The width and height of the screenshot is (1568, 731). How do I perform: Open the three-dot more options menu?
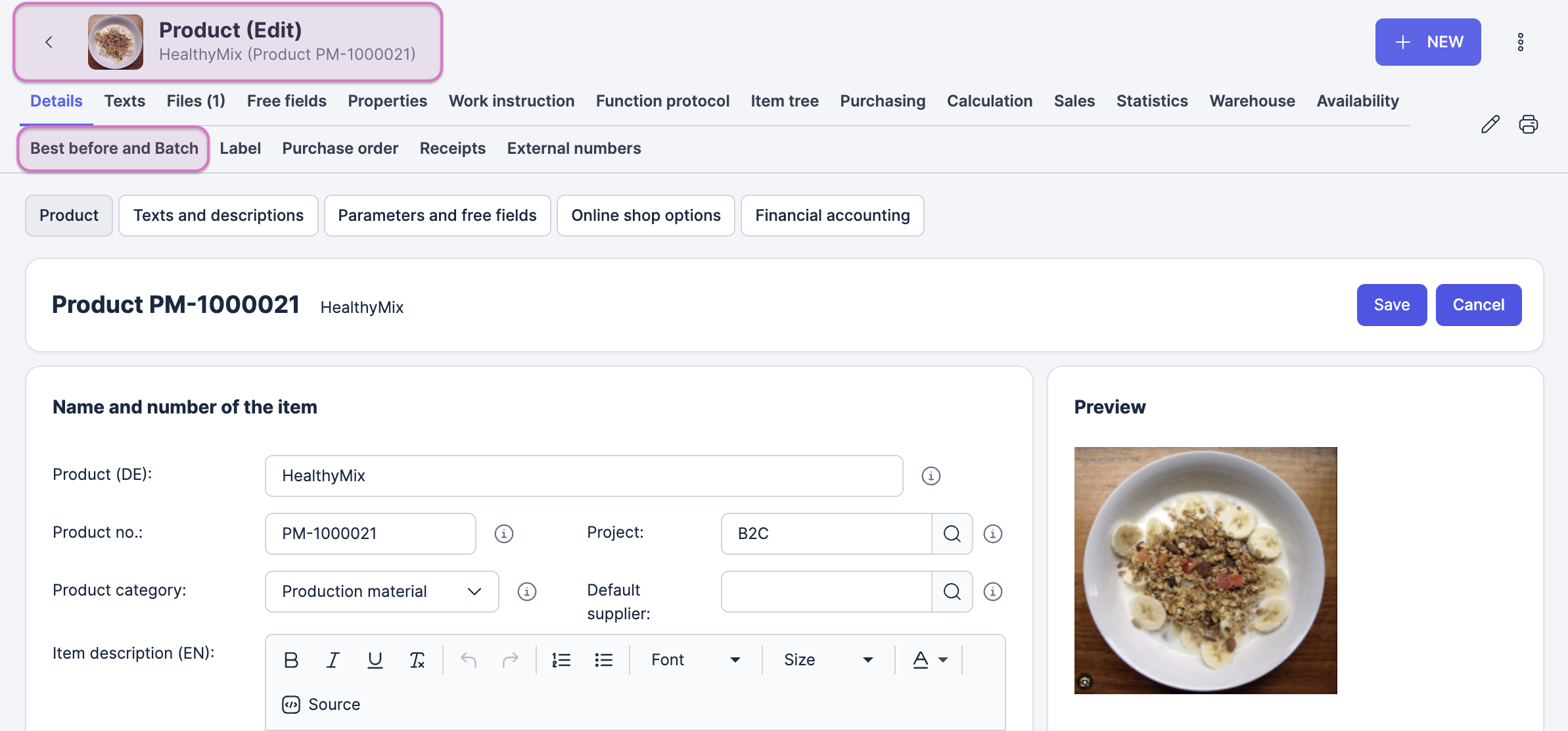[1520, 42]
